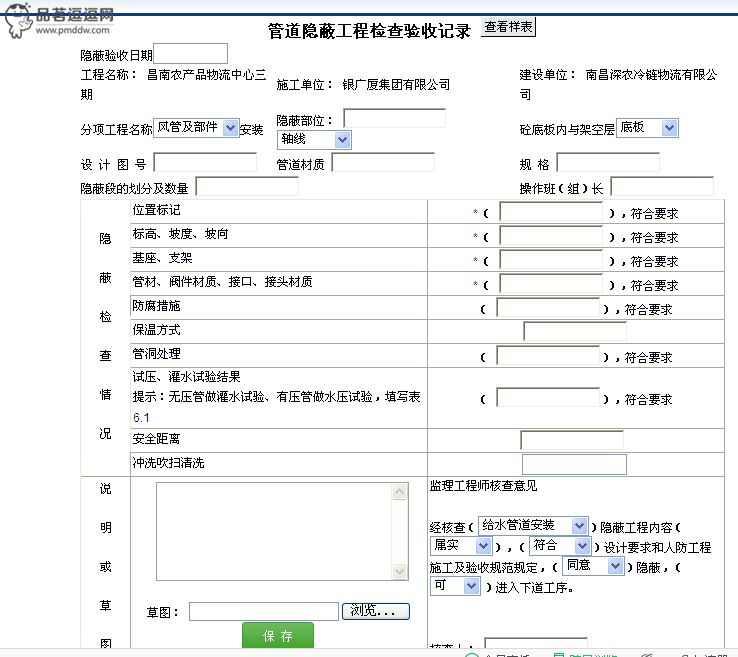
Task: Click the 防腐措施 row input field
Action: click(548, 307)
